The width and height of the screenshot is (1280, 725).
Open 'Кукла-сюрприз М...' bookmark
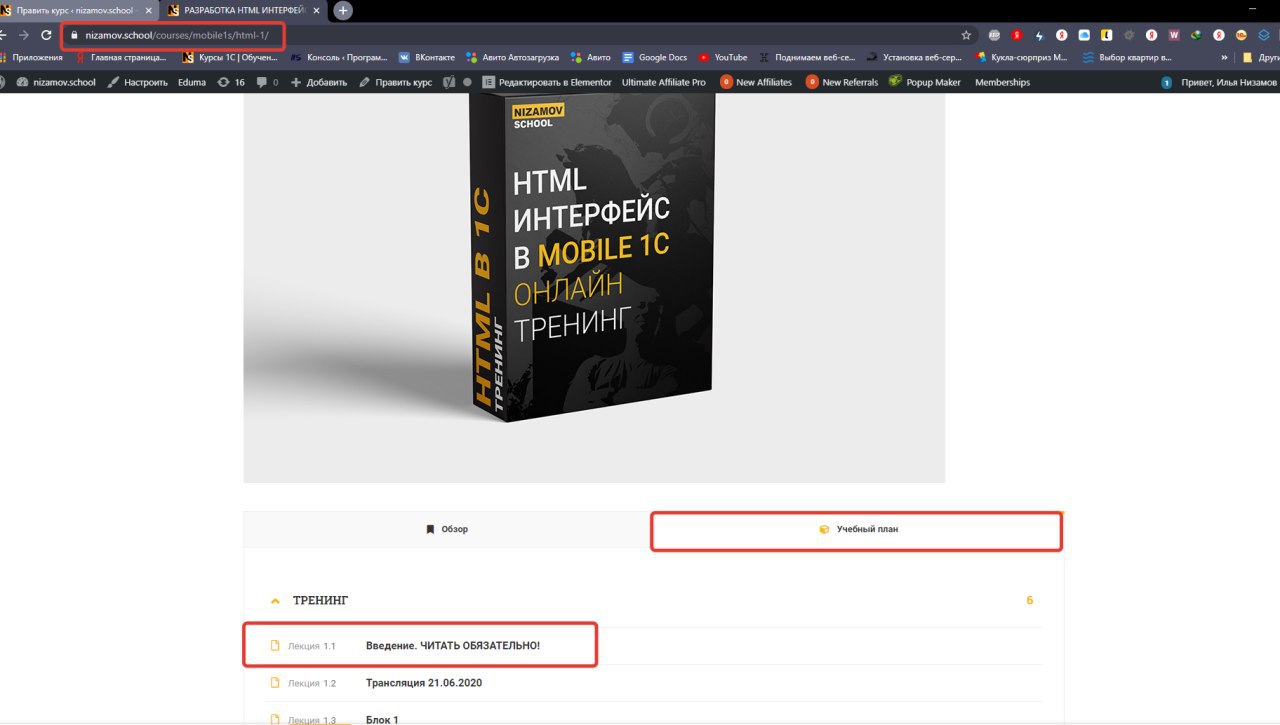click(x=1022, y=57)
